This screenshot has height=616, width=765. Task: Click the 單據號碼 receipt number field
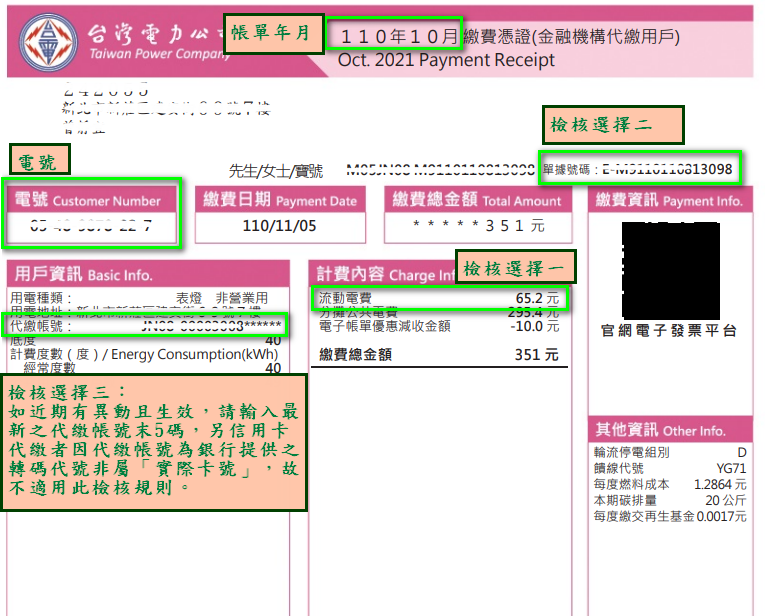coord(638,169)
